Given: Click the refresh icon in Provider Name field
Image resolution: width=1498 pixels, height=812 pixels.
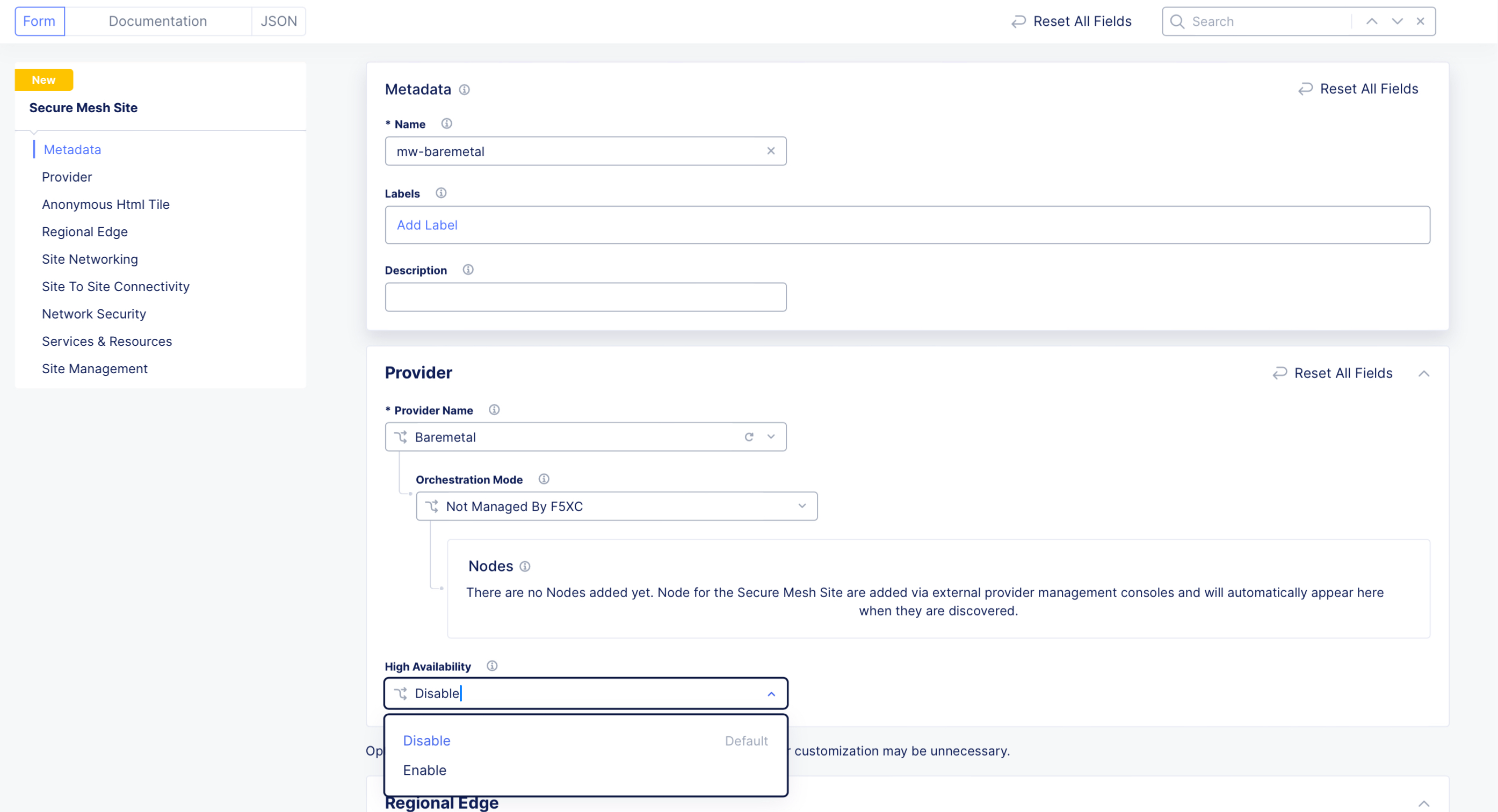Looking at the screenshot, I should pos(749,437).
